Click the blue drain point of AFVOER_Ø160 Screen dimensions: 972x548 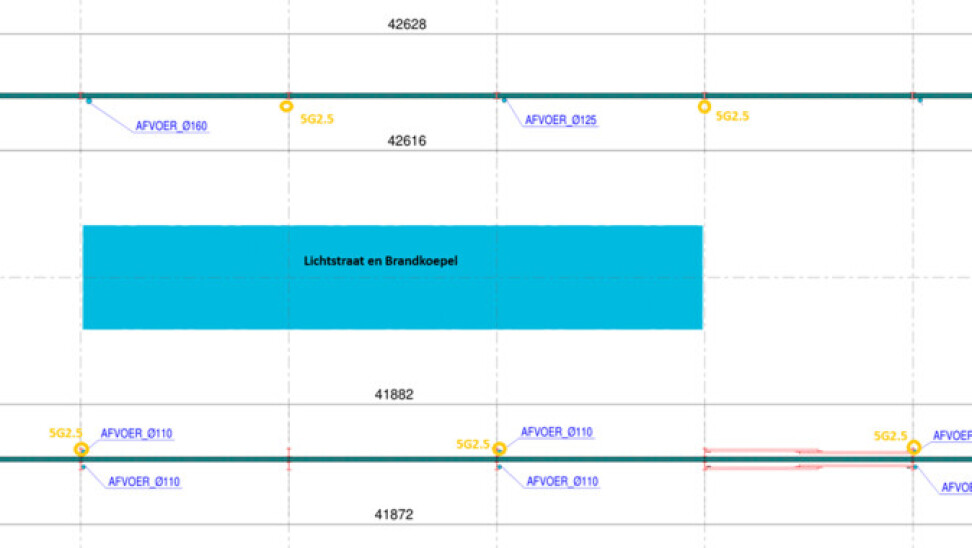[89, 101]
